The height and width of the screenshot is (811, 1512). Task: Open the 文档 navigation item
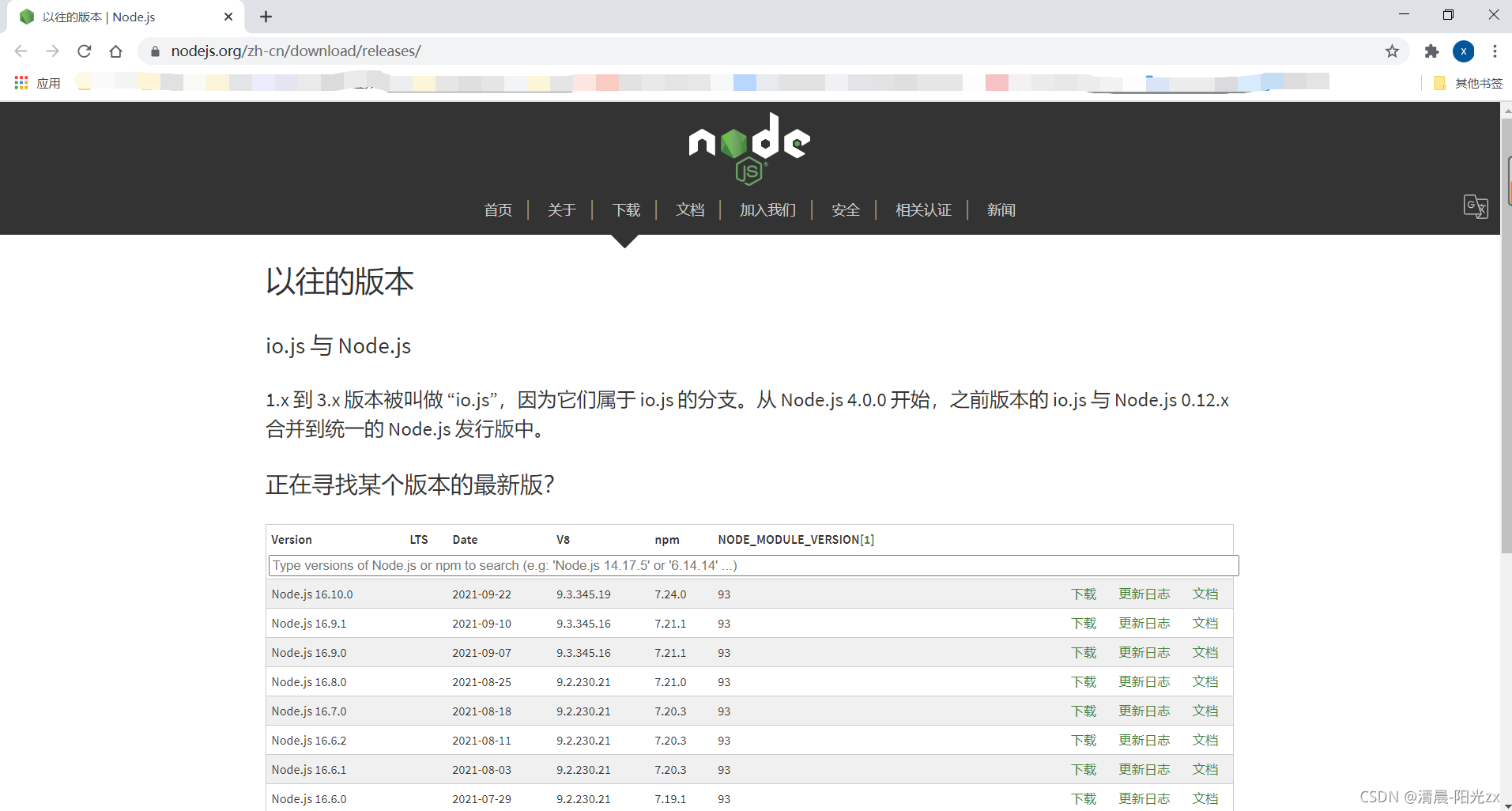tap(690, 210)
